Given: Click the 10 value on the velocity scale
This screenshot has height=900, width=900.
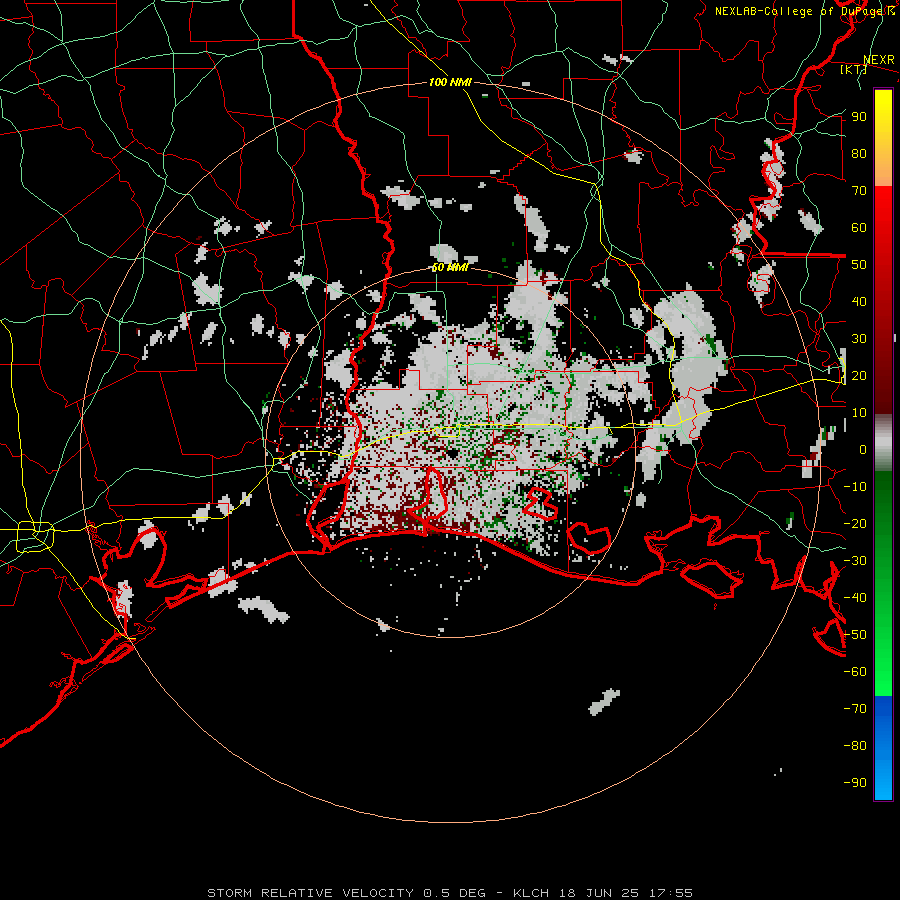Looking at the screenshot, I should pos(859,413).
